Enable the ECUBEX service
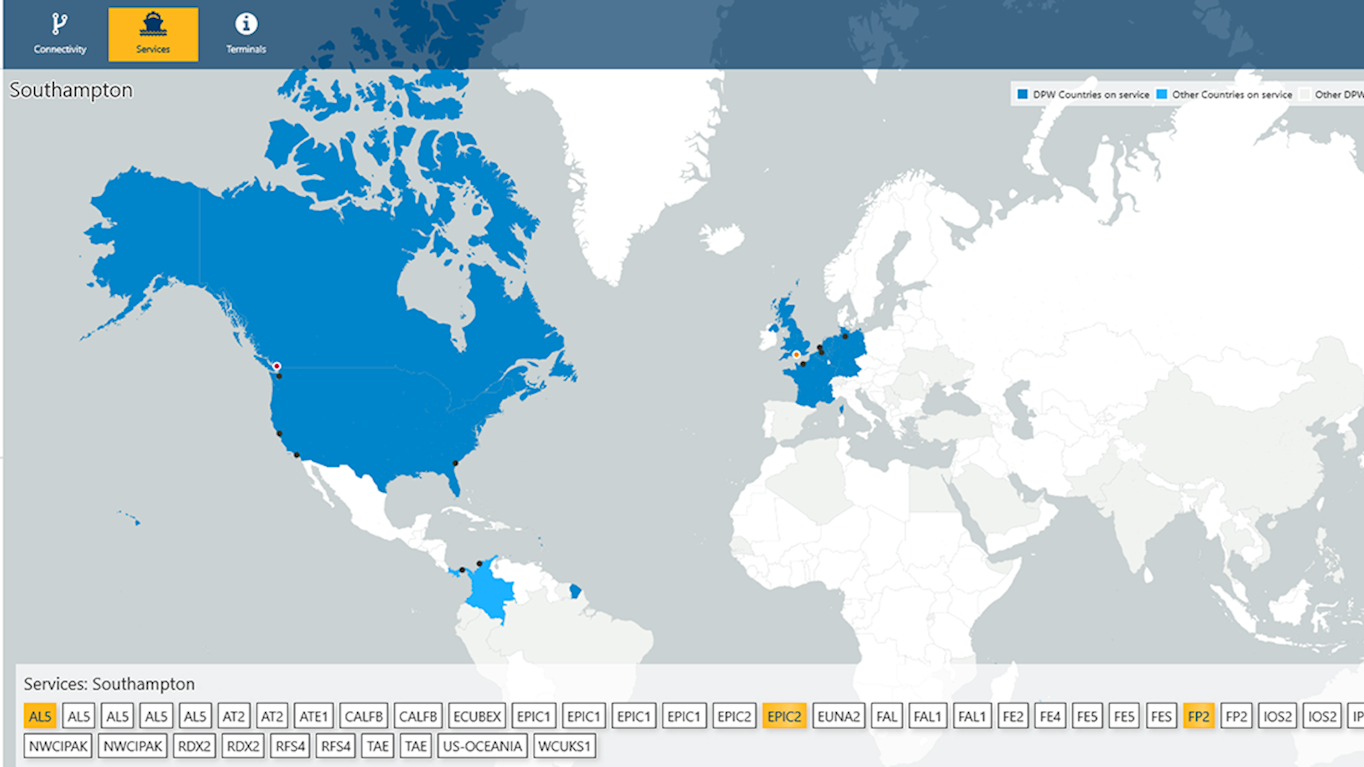 (477, 716)
